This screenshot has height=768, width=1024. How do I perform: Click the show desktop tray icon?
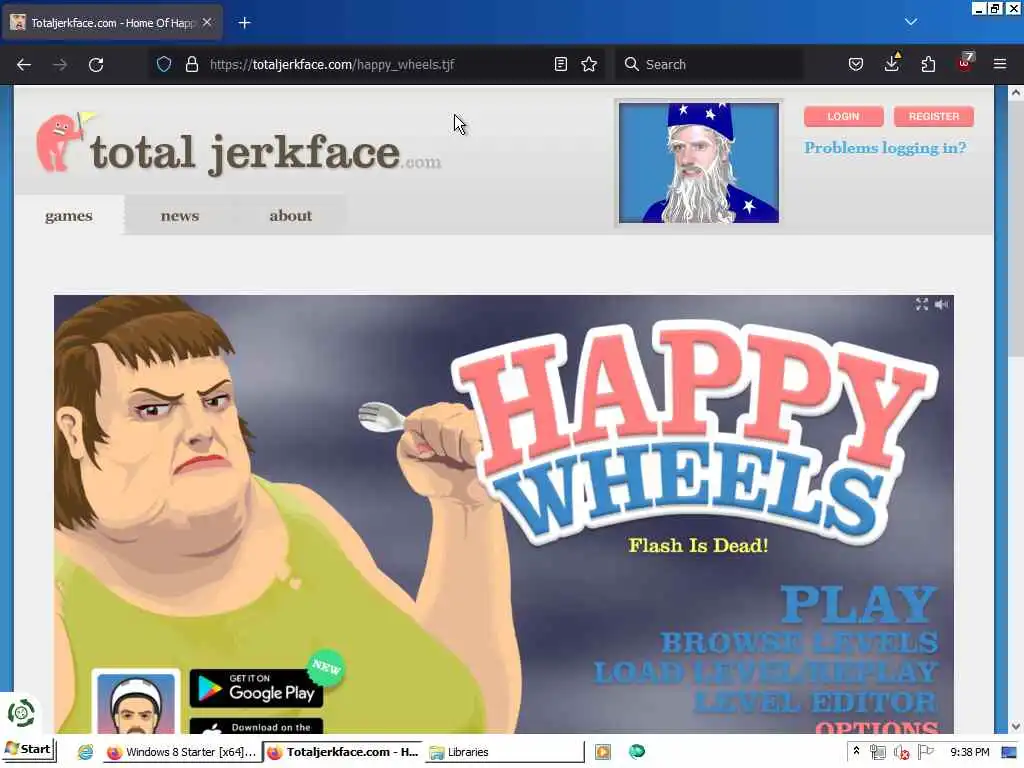pos(1009,752)
